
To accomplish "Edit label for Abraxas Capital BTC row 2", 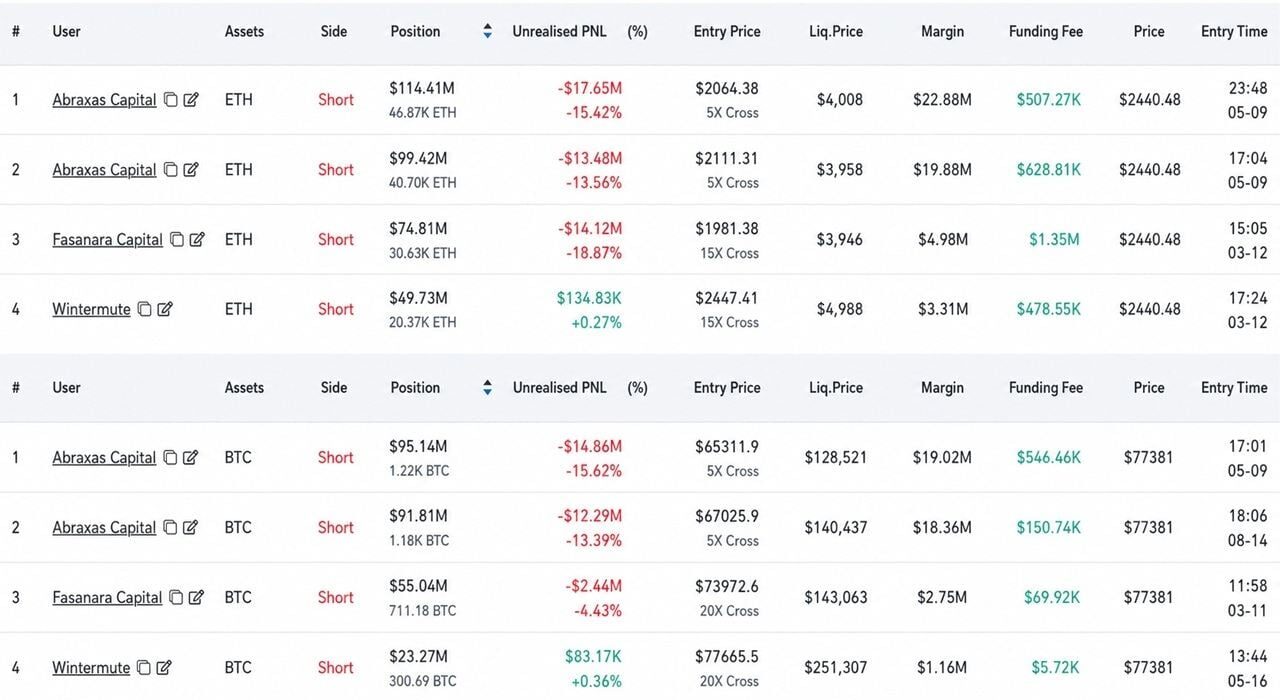I will pyautogui.click(x=191, y=528).
